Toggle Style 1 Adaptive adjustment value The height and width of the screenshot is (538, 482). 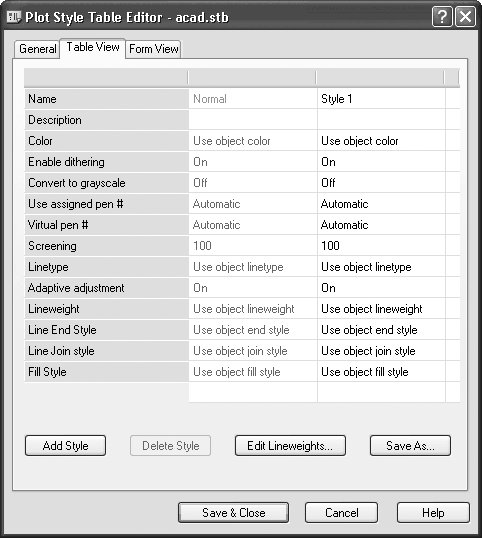(381, 288)
